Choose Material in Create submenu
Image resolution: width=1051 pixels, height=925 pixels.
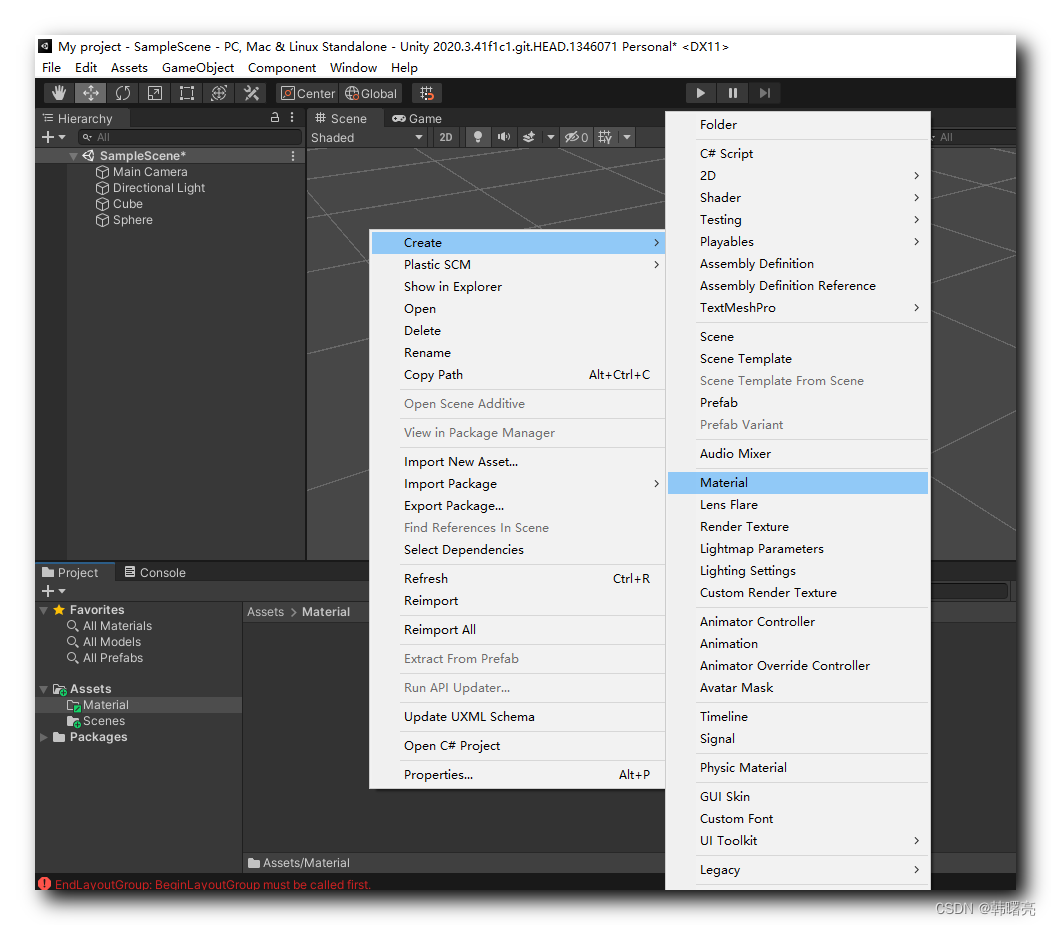798,483
